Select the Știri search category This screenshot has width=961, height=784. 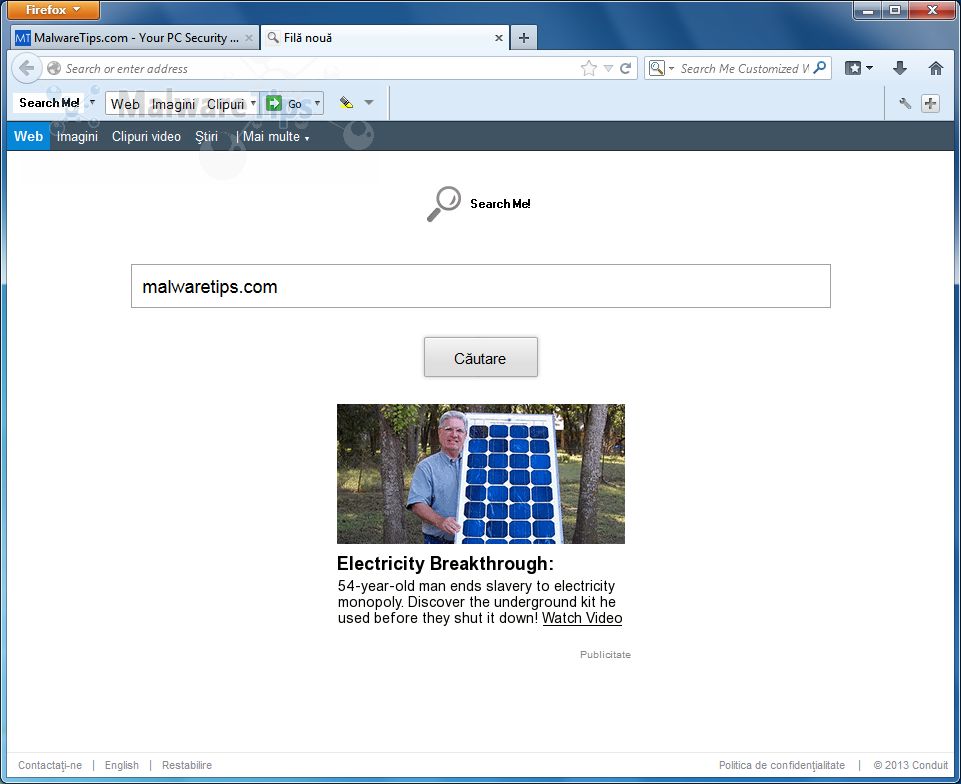[207, 136]
